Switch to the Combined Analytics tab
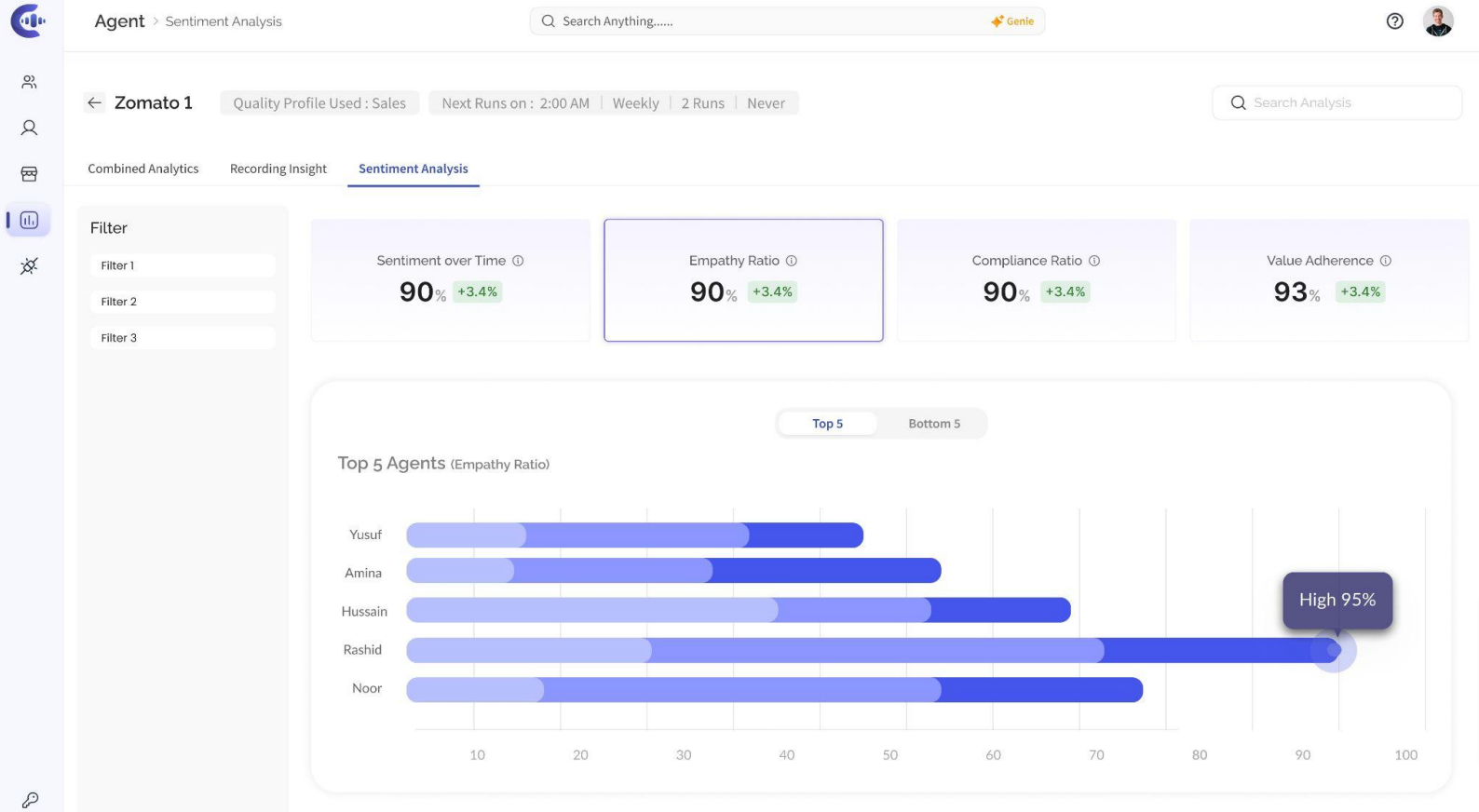Image resolution: width=1479 pixels, height=812 pixels. coord(143,169)
